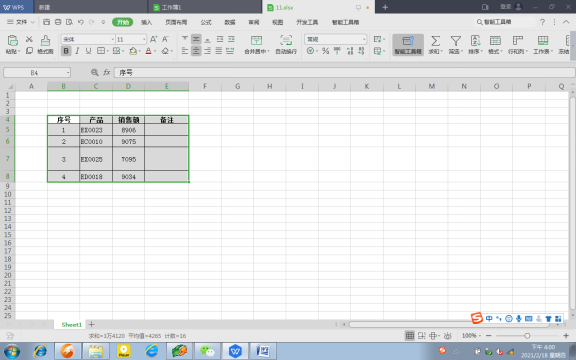Screen dimensions: 576x360
Task: Open the Formulas ribbon tab
Action: click(206, 22)
